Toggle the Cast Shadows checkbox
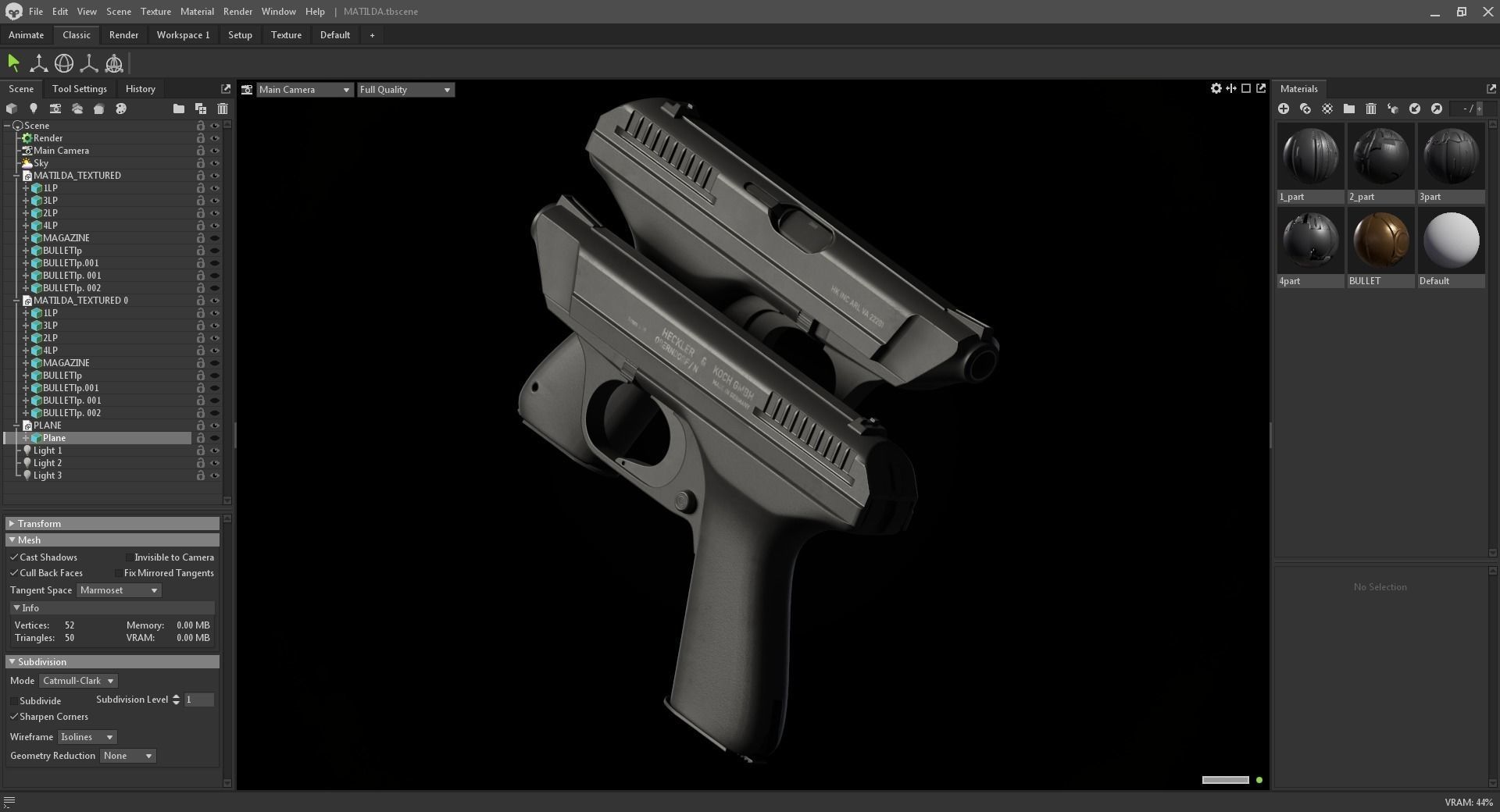Image resolution: width=1500 pixels, height=812 pixels. click(x=14, y=557)
